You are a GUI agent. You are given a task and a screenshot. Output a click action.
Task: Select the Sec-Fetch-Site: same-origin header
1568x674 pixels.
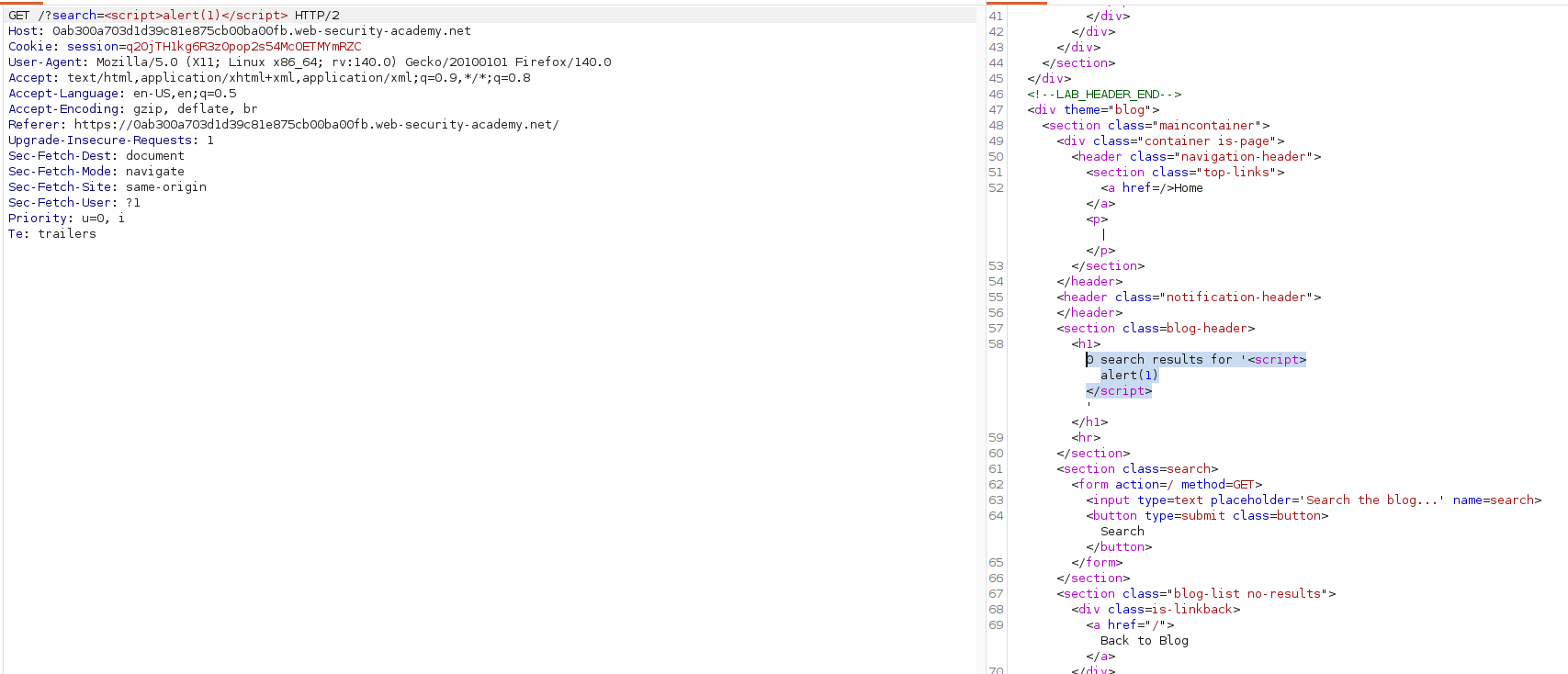pos(107,187)
